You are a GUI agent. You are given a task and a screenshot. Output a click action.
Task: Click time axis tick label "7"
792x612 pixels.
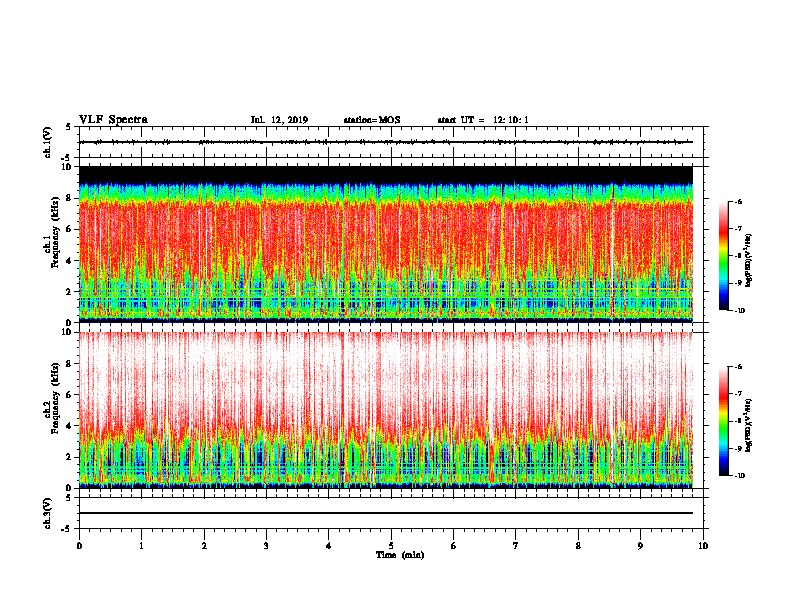516,546
